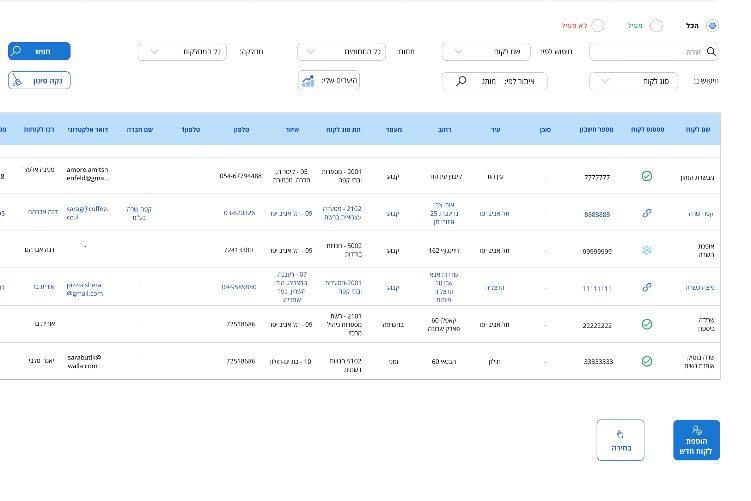Click the customer name in the 11111111 row
751x501 pixels.
[x=700, y=288]
